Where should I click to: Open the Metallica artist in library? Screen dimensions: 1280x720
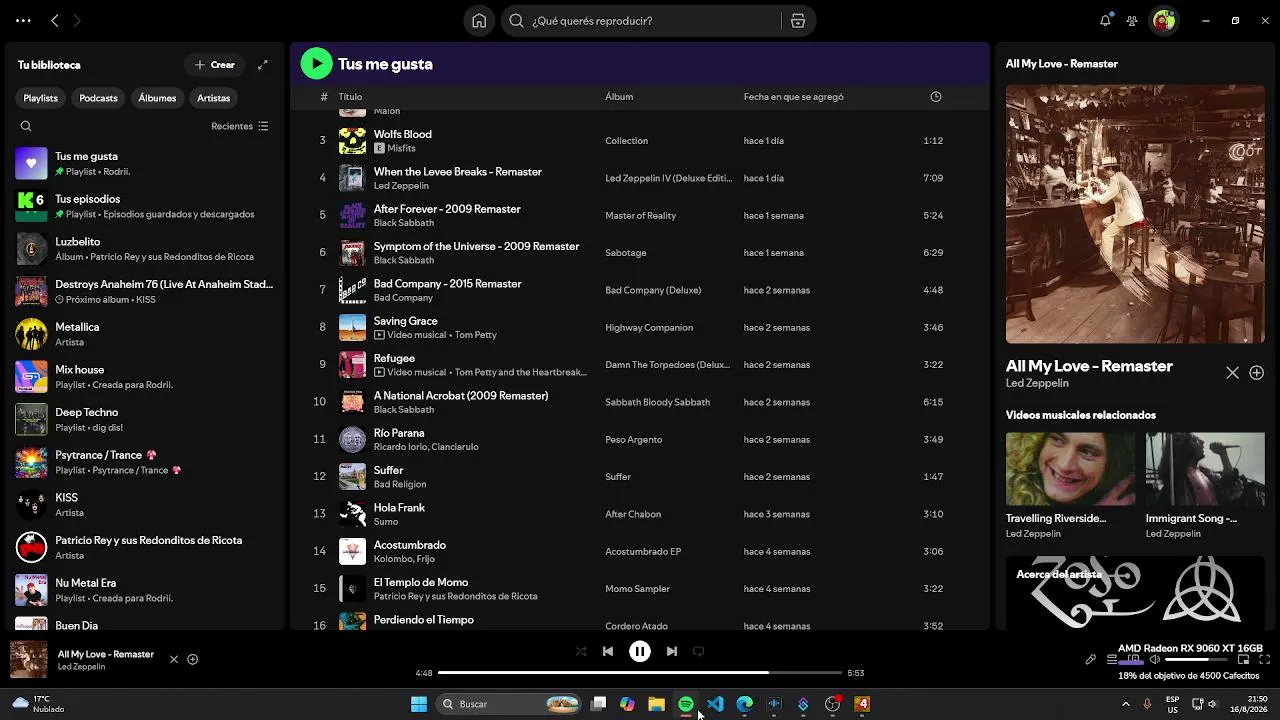coord(144,334)
